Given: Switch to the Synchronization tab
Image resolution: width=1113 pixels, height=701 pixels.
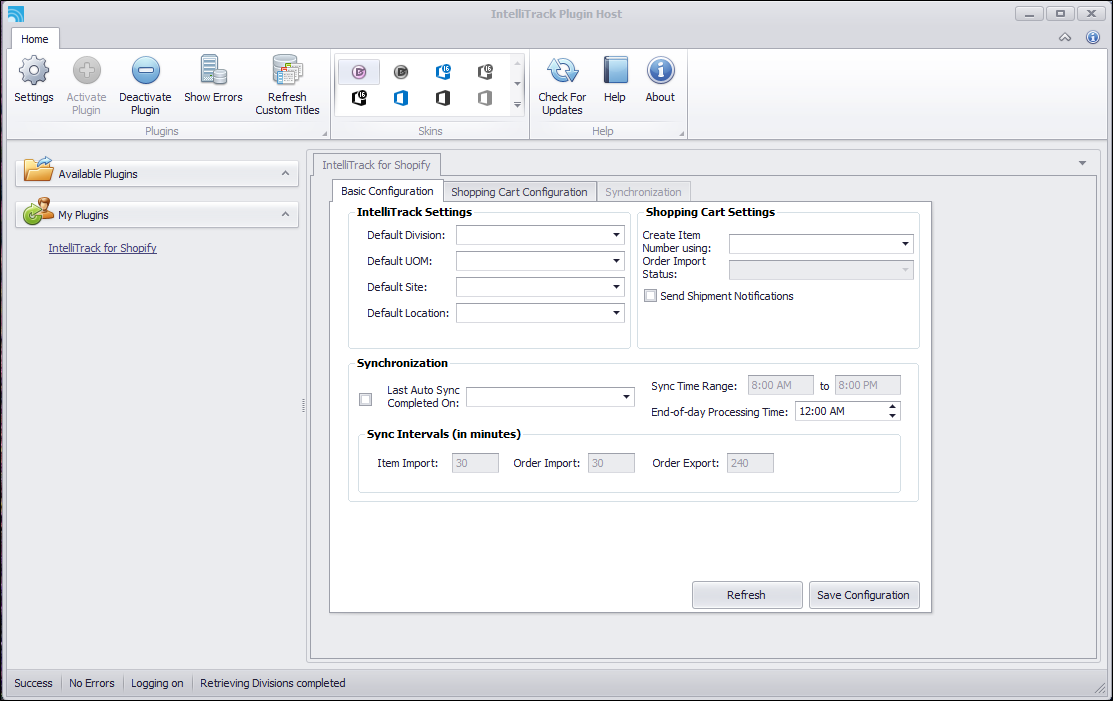Looking at the screenshot, I should point(643,192).
